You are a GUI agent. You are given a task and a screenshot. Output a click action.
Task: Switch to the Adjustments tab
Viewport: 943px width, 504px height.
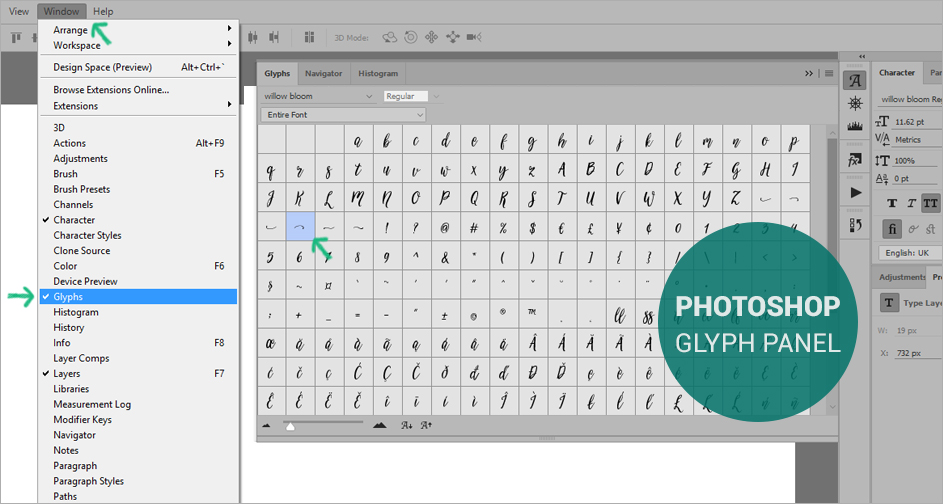[901, 277]
